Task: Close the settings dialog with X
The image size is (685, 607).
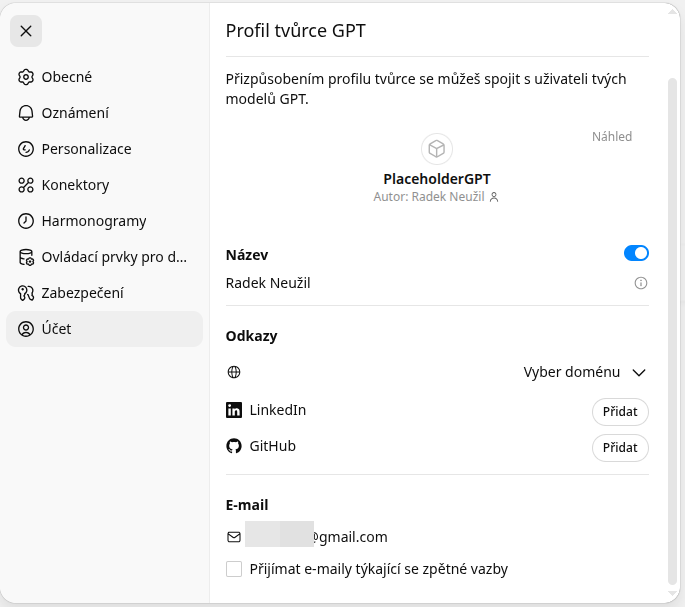Action: [x=26, y=31]
